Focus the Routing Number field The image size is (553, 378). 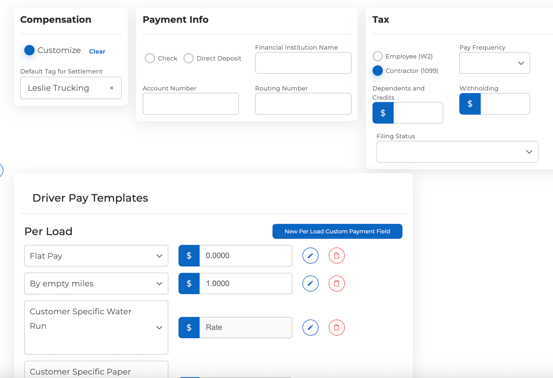pyautogui.click(x=303, y=104)
